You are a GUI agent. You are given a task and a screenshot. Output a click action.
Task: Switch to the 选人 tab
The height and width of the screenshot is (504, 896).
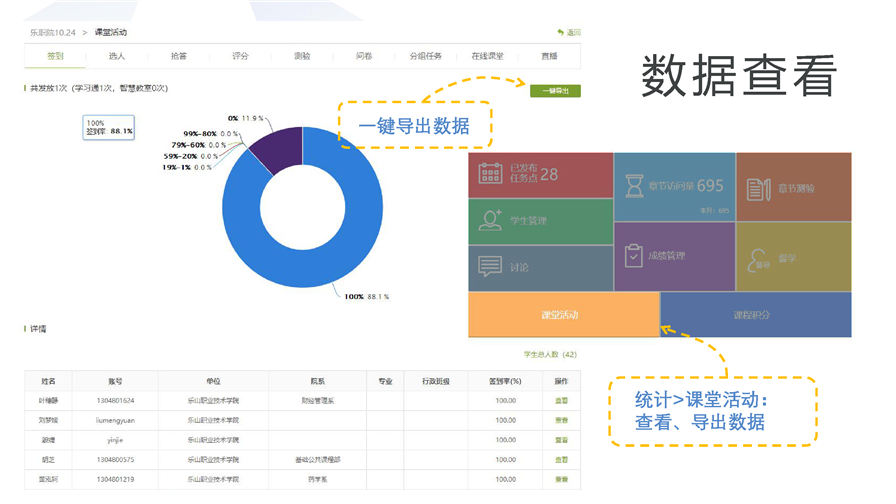tap(117, 56)
